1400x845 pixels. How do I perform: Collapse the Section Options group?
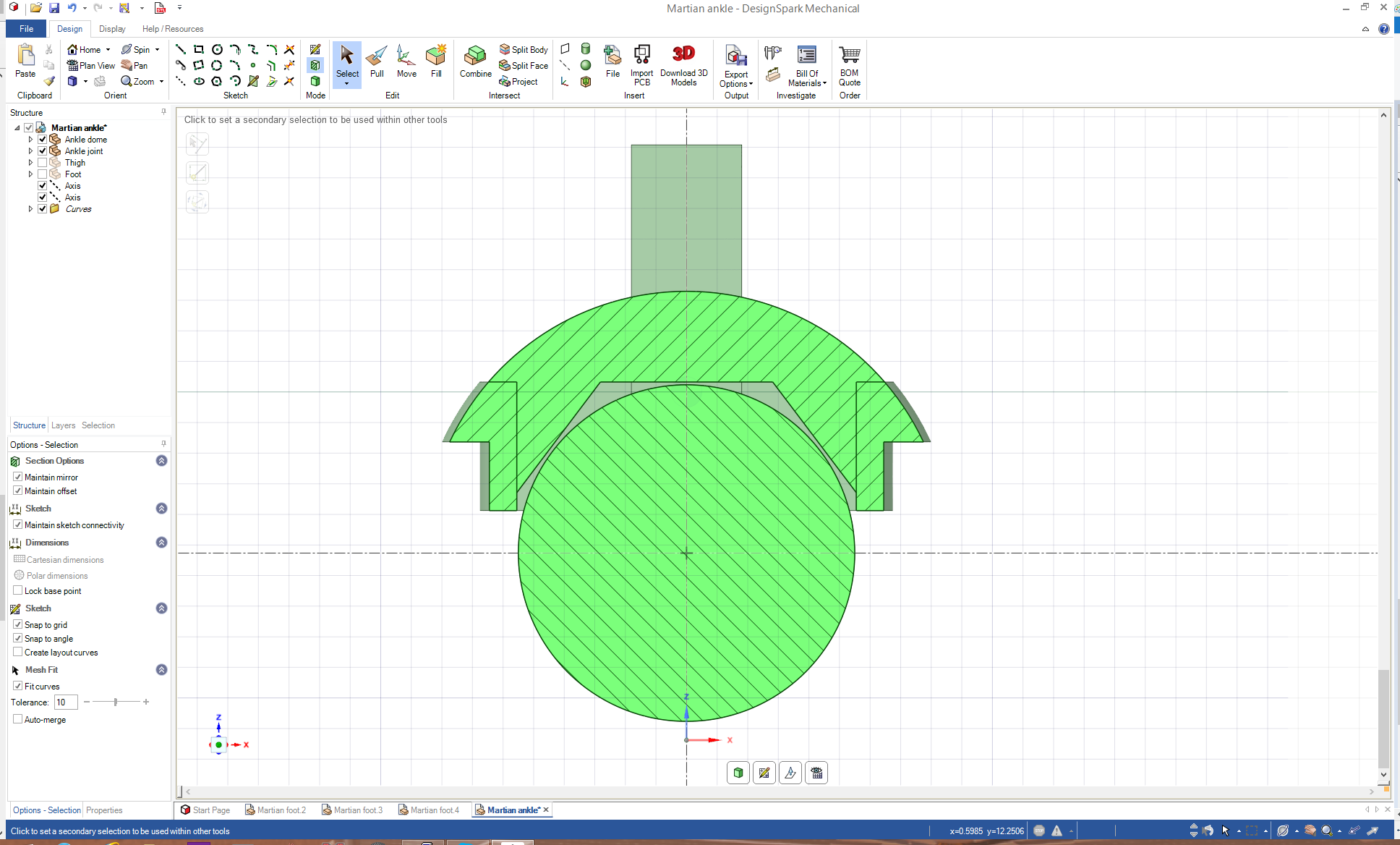162,461
